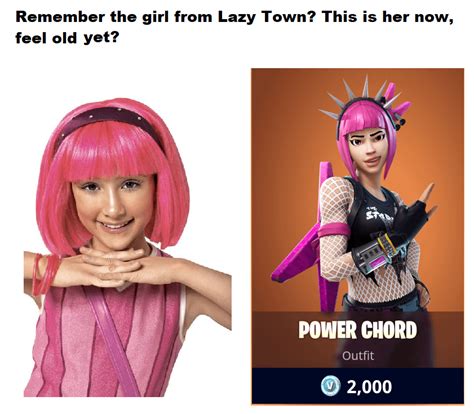Viewport: 474px width, 414px height.
Task: Click the dark blue price bar
Action: click(x=358, y=386)
